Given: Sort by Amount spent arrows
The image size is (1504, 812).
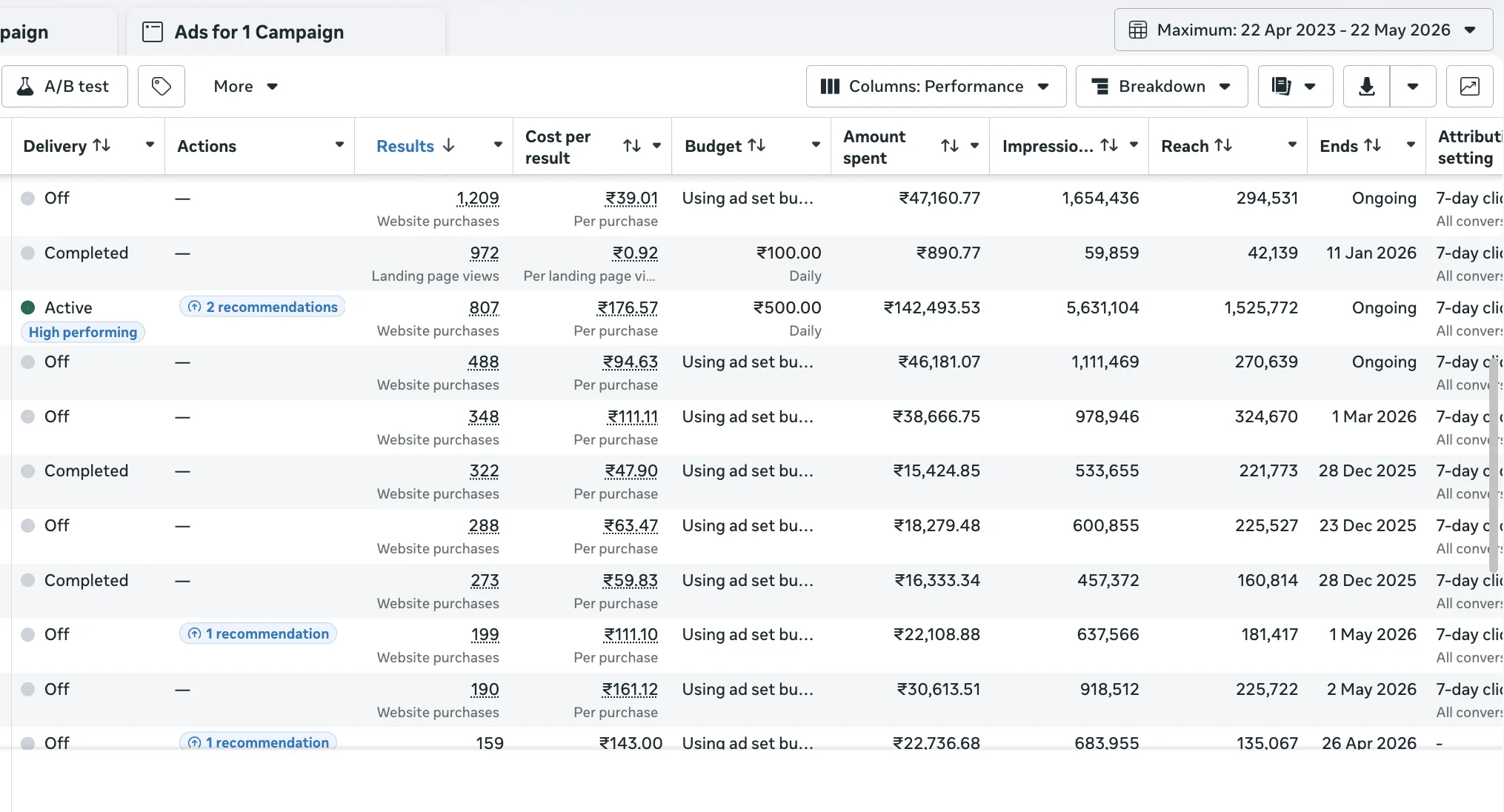Looking at the screenshot, I should coord(950,146).
